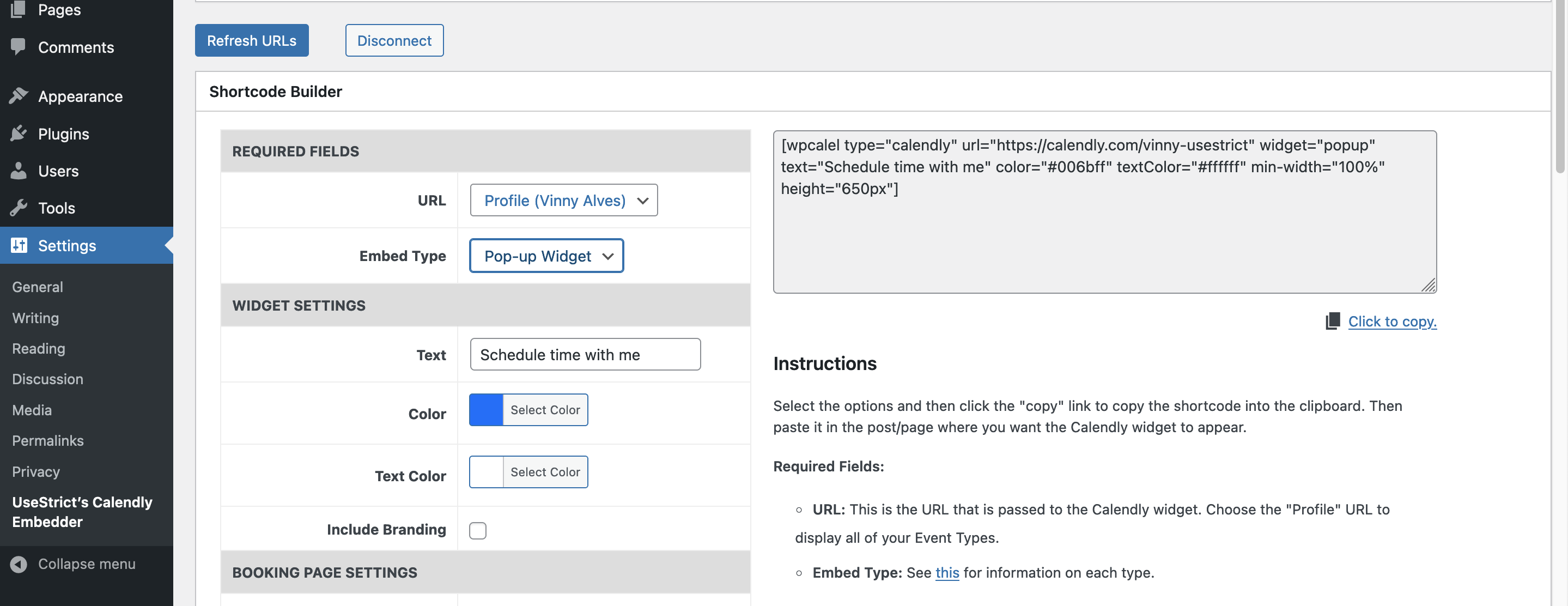Viewport: 1568px width, 606px height.
Task: Open the URL profile dropdown
Action: pos(562,201)
